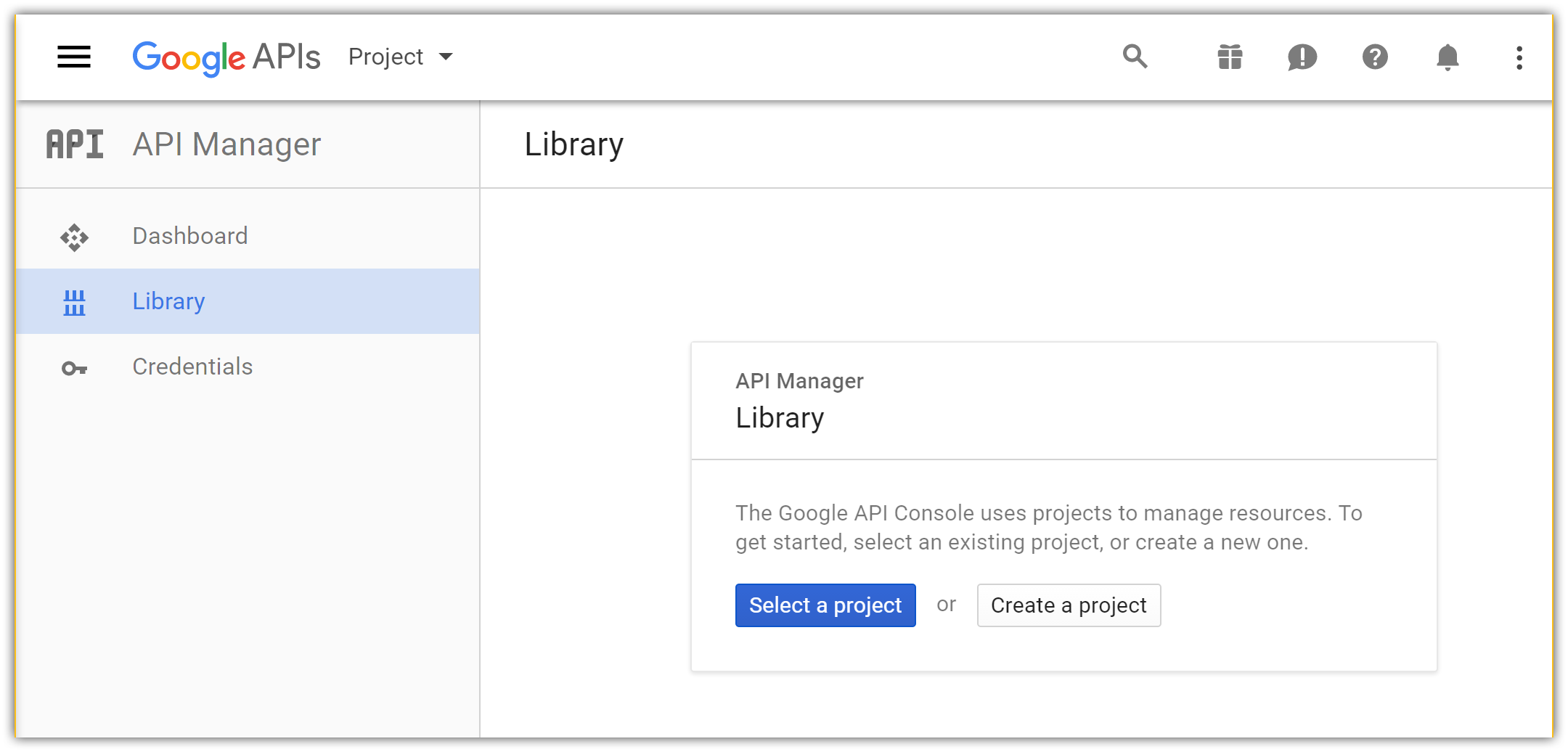Viewport: 1568px width, 752px height.
Task: Open the three-dot more options menu
Action: point(1519,57)
